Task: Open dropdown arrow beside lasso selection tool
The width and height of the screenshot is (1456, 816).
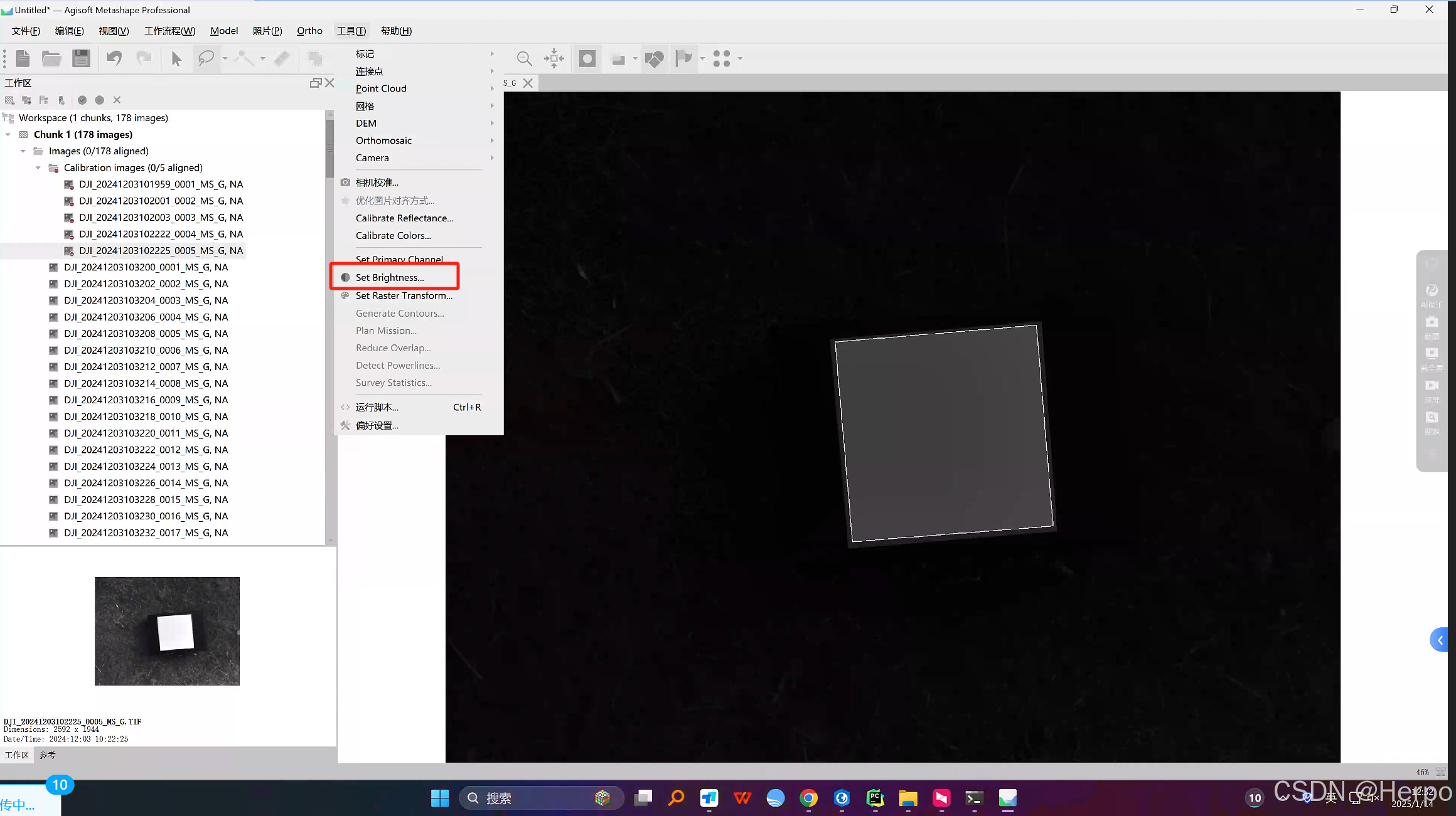Action: coord(225,58)
